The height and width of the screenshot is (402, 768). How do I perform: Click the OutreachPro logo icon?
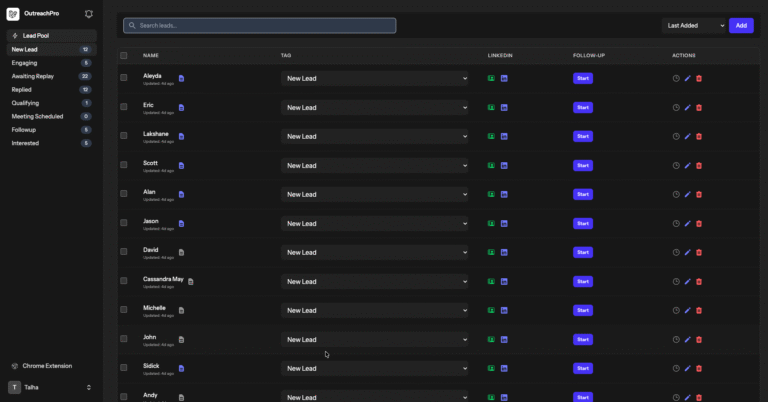[x=13, y=14]
